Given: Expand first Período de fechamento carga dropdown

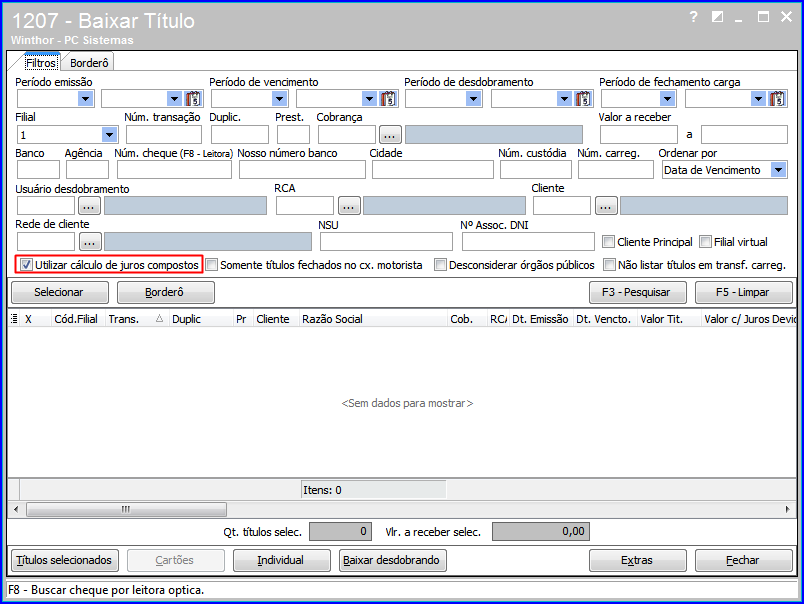Looking at the screenshot, I should (667, 98).
